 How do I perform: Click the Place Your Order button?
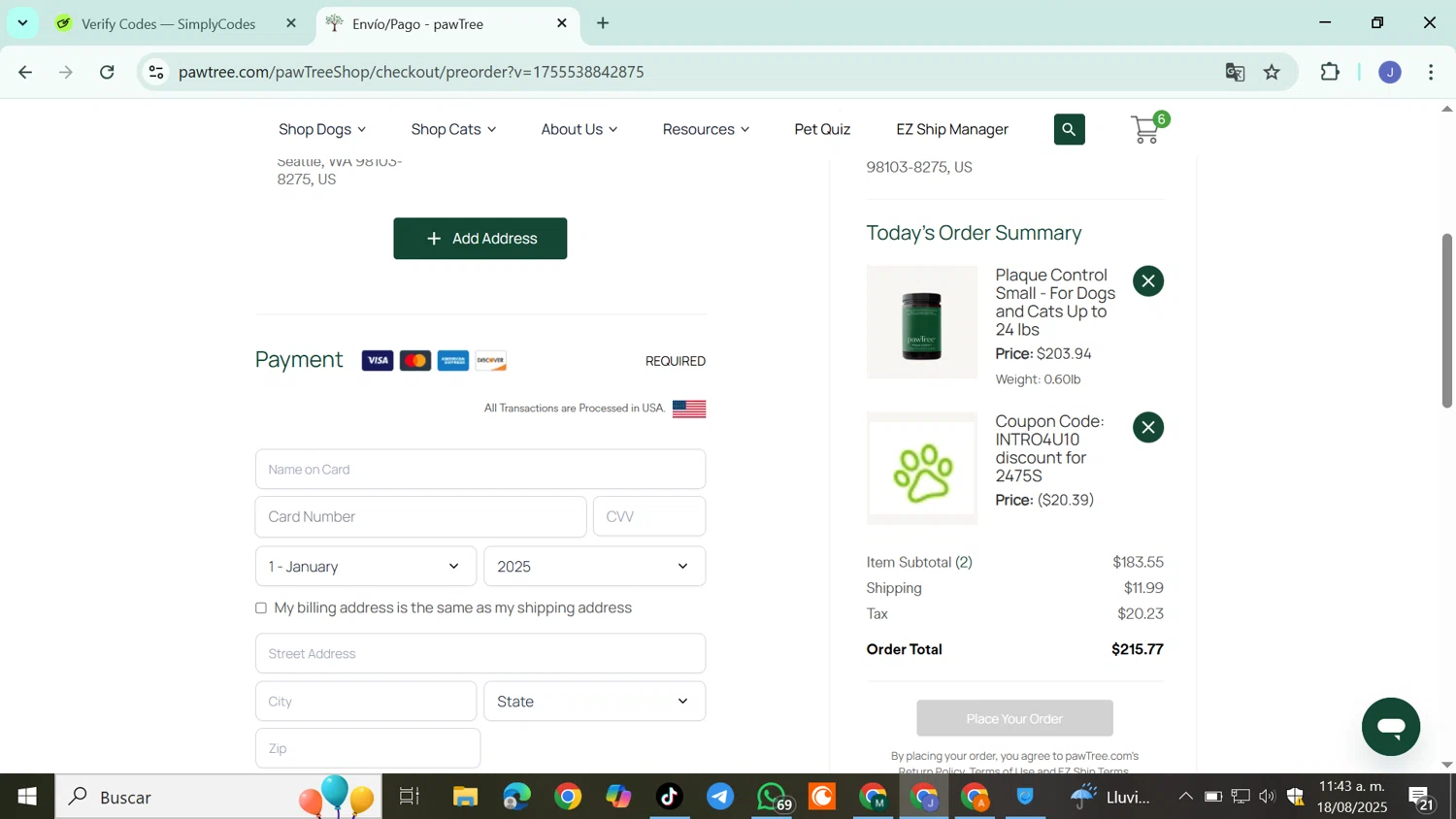[x=1014, y=719]
